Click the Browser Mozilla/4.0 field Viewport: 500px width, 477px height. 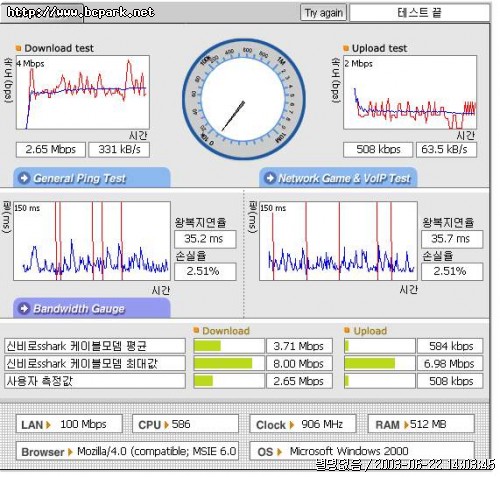point(127,451)
